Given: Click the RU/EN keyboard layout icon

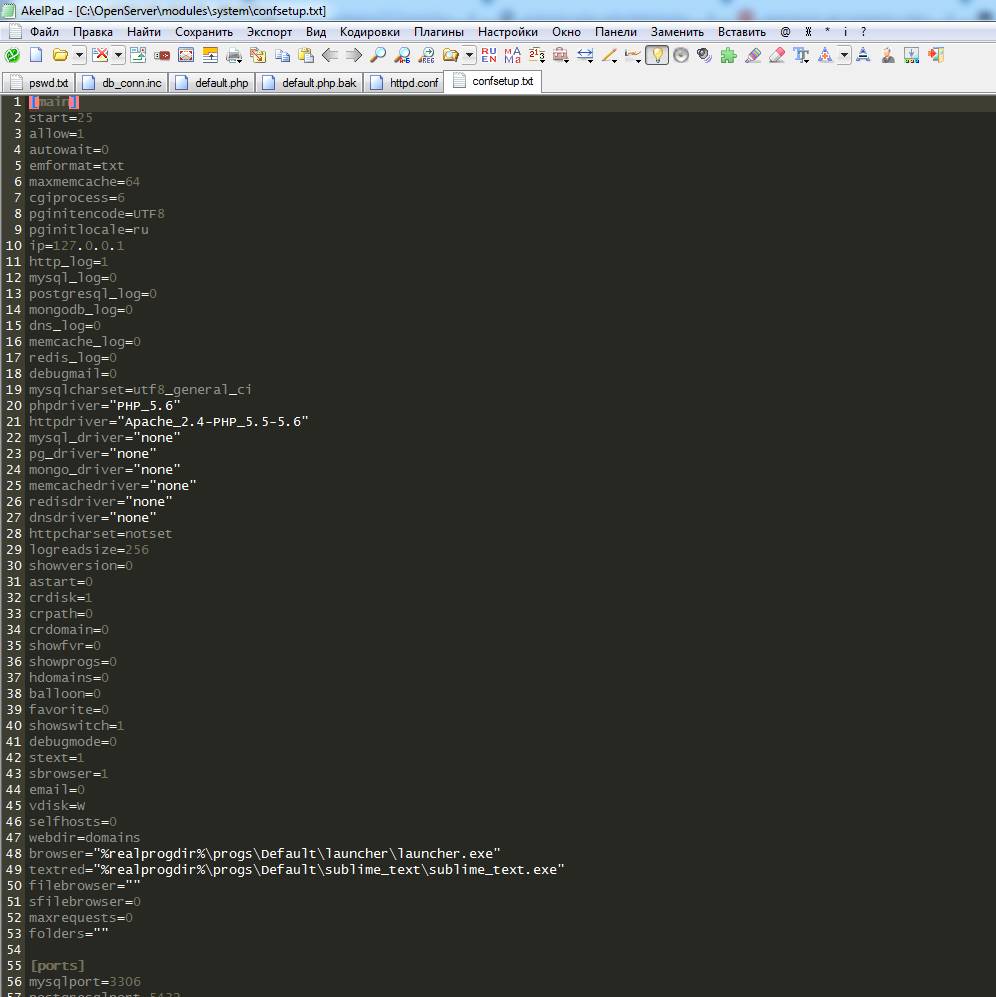Looking at the screenshot, I should [x=488, y=56].
